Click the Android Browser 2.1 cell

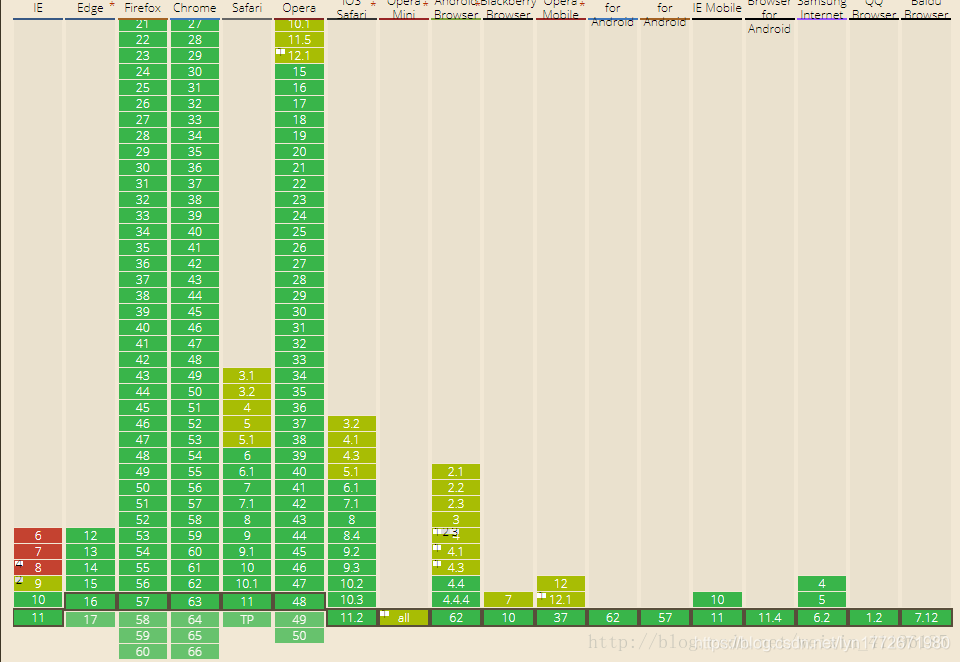456,472
